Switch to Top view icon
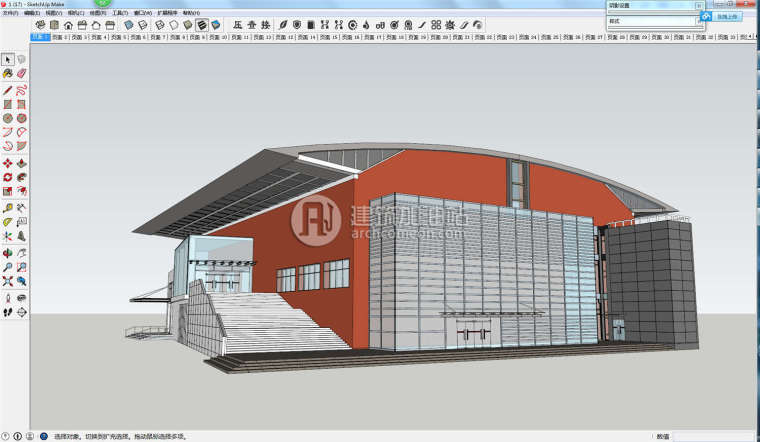The width and height of the screenshot is (760, 442). coord(54,24)
